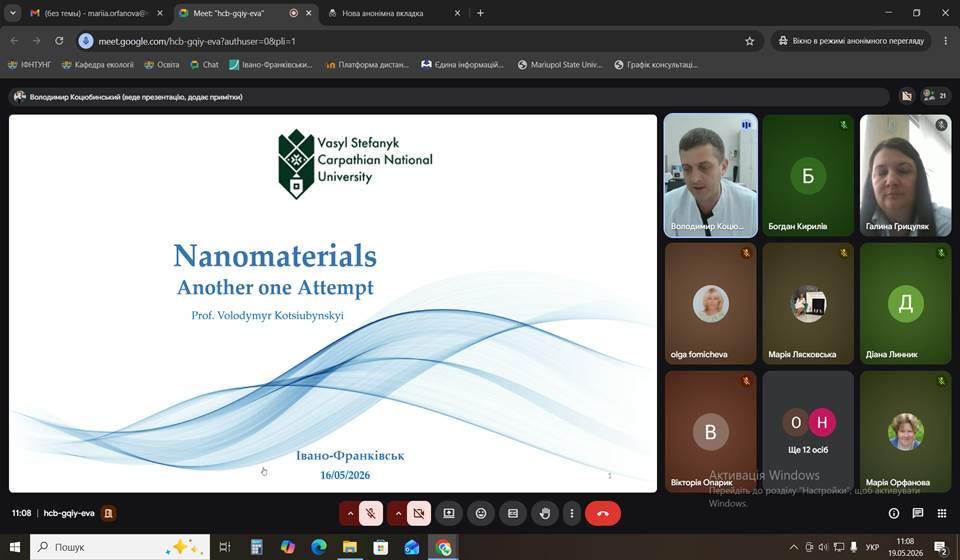The width and height of the screenshot is (960, 560).
Task: Click the host controls icon next to hcb-gqiy-eva
Action: 108,513
